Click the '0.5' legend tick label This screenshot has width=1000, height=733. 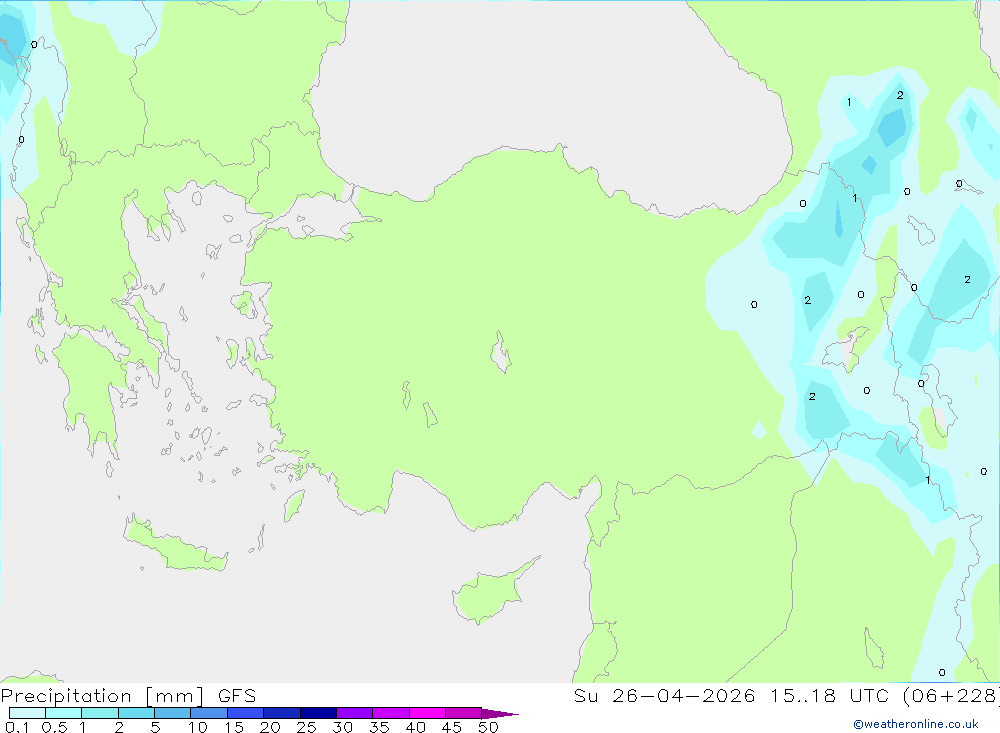point(54,727)
